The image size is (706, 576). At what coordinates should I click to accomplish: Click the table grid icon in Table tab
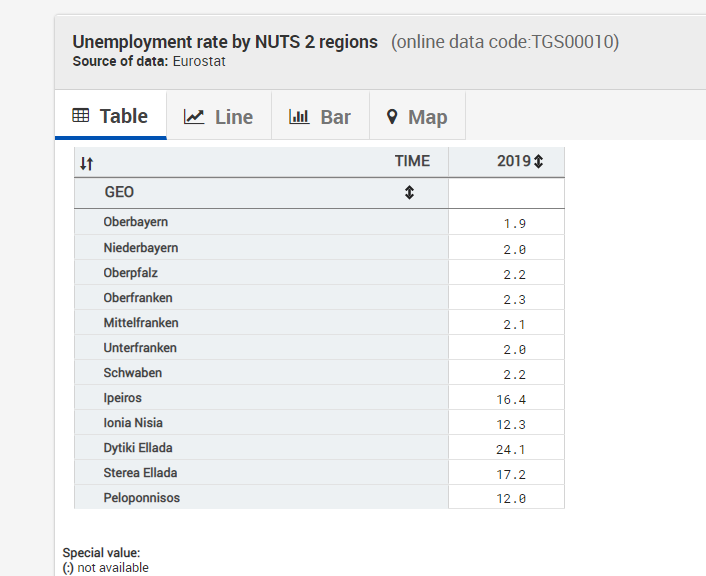tap(81, 115)
